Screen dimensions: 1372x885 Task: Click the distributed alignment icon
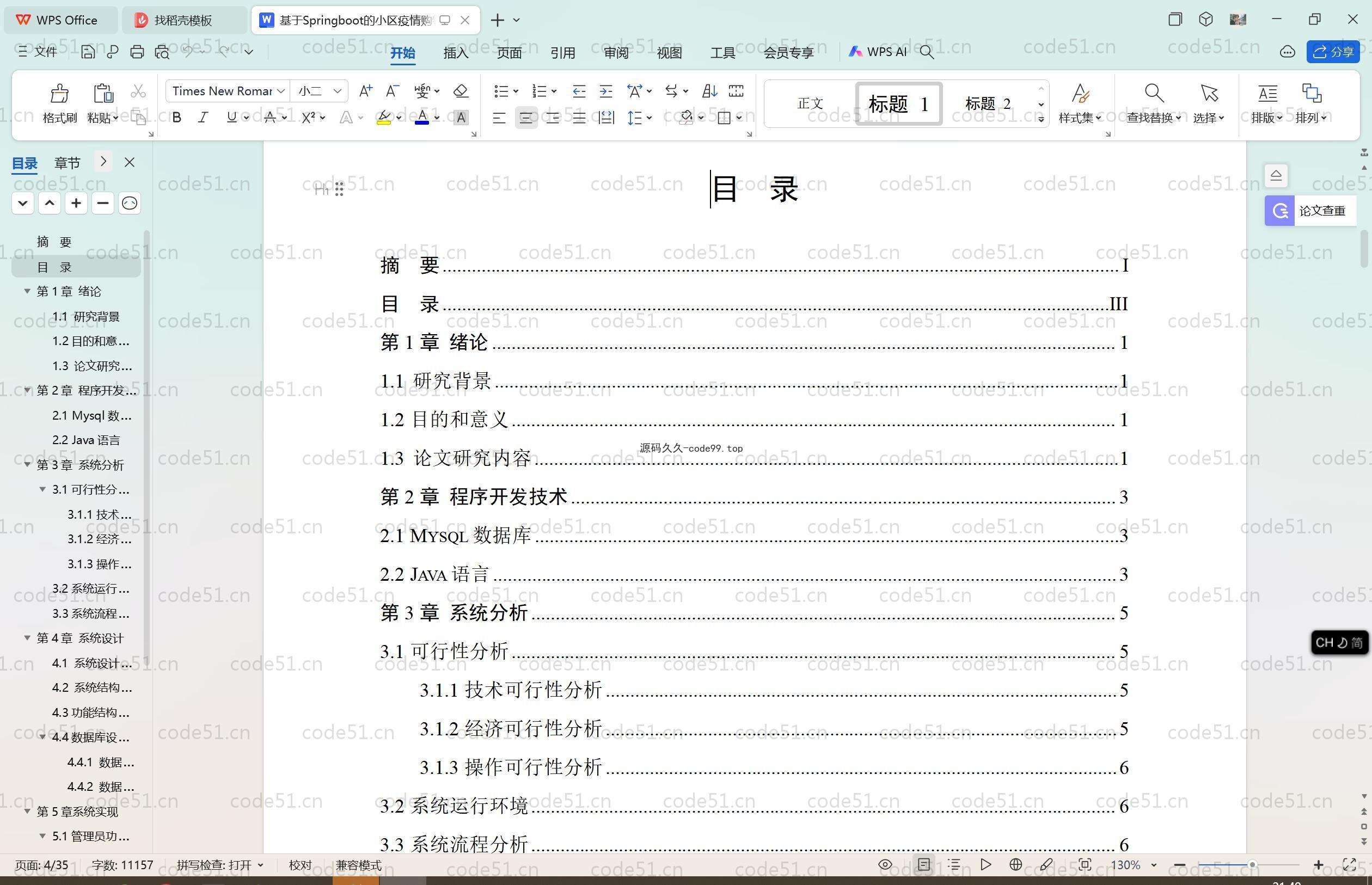pos(606,118)
